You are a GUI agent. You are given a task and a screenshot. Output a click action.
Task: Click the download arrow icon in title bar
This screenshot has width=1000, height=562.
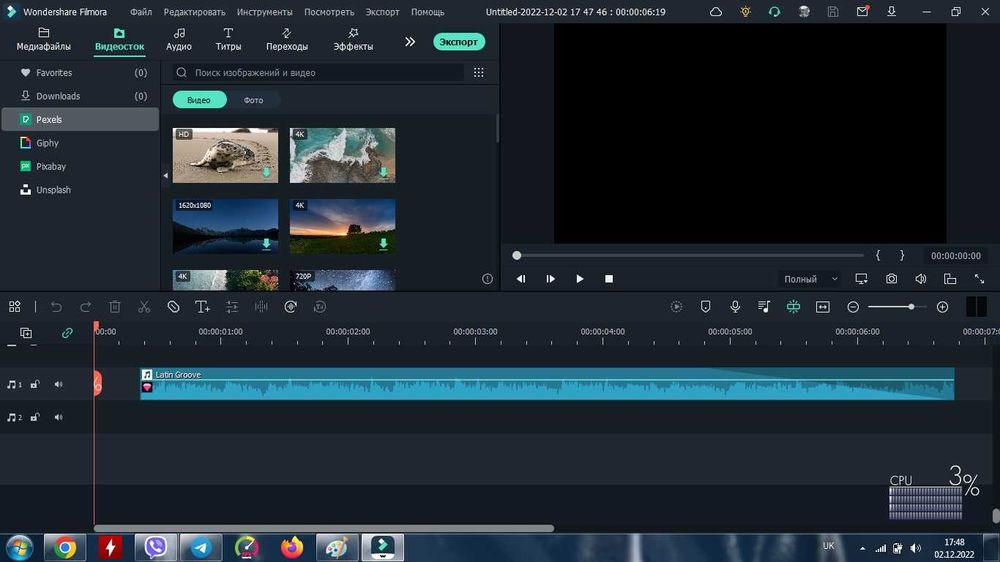point(892,11)
